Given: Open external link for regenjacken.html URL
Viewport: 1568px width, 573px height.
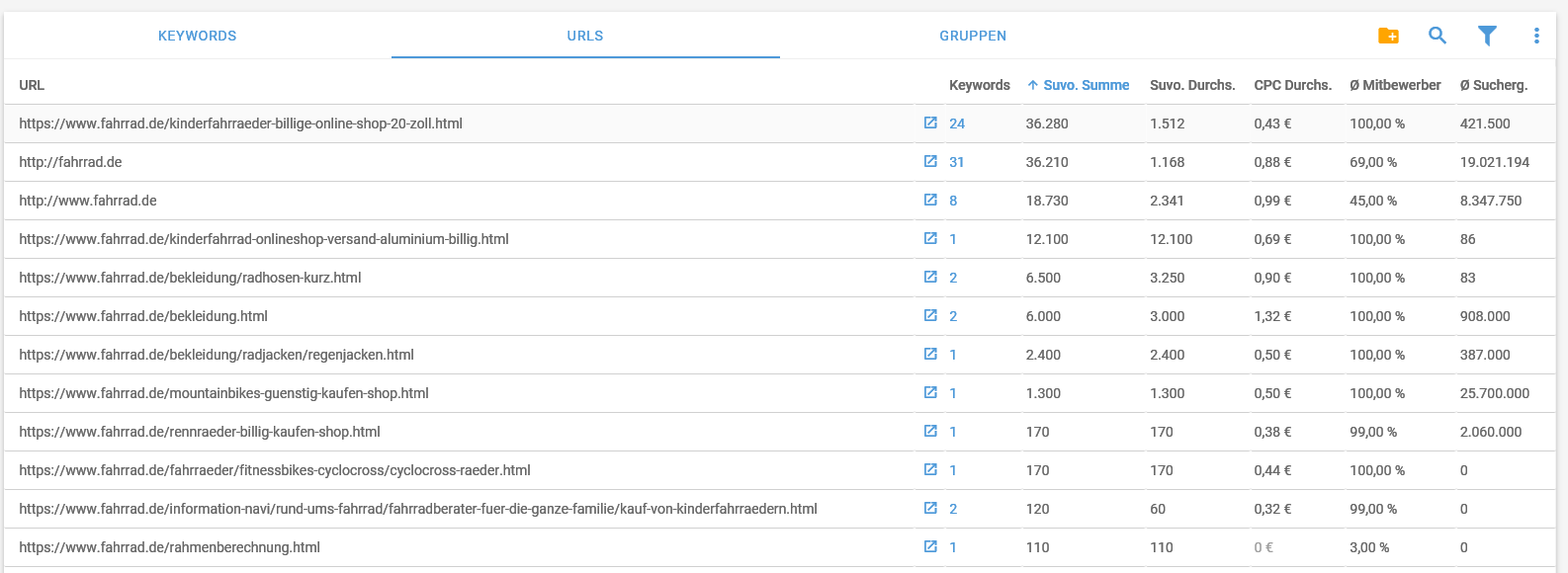Looking at the screenshot, I should [930, 354].
